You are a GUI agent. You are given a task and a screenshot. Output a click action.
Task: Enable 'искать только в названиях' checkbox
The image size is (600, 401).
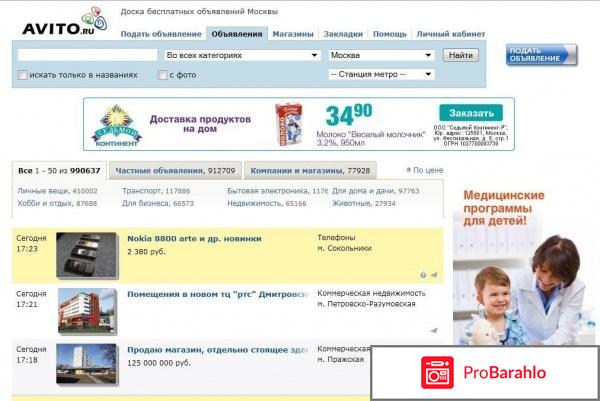pos(23,75)
